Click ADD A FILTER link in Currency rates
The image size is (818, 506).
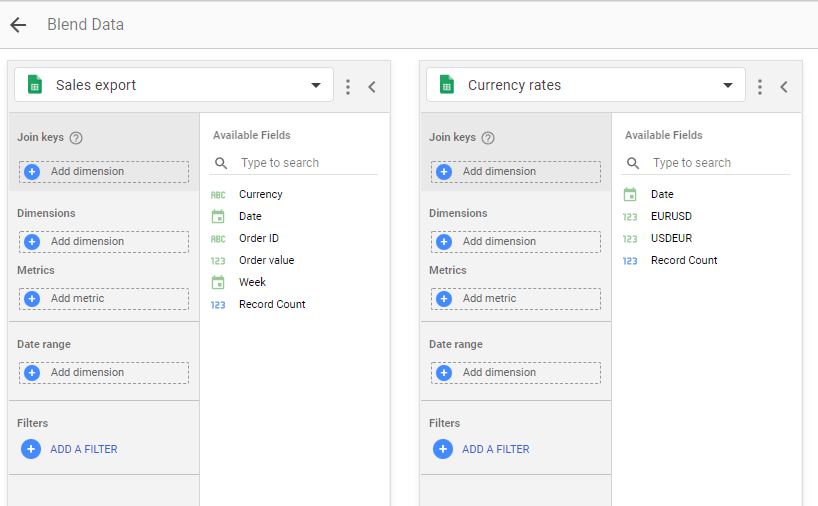(x=496, y=449)
